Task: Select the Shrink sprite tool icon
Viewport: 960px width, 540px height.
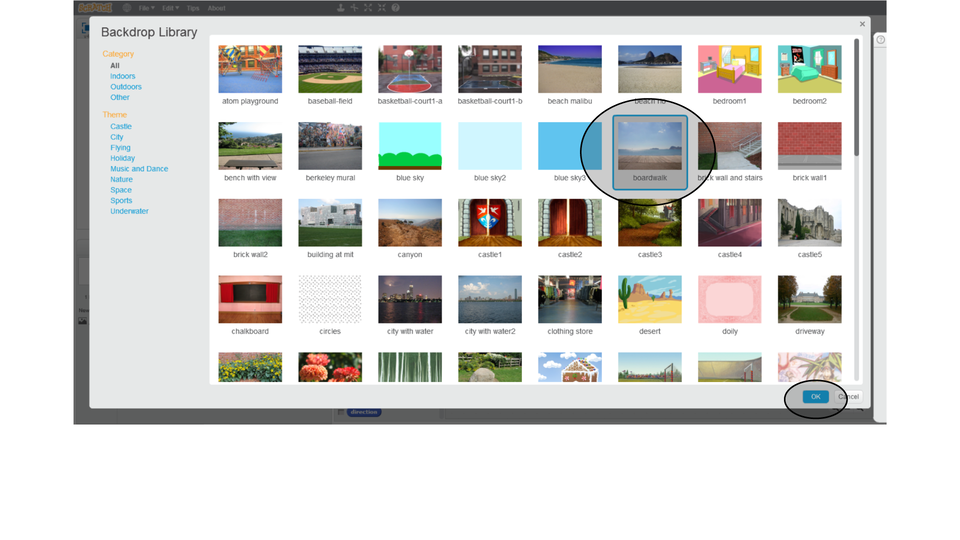Action: click(x=381, y=8)
